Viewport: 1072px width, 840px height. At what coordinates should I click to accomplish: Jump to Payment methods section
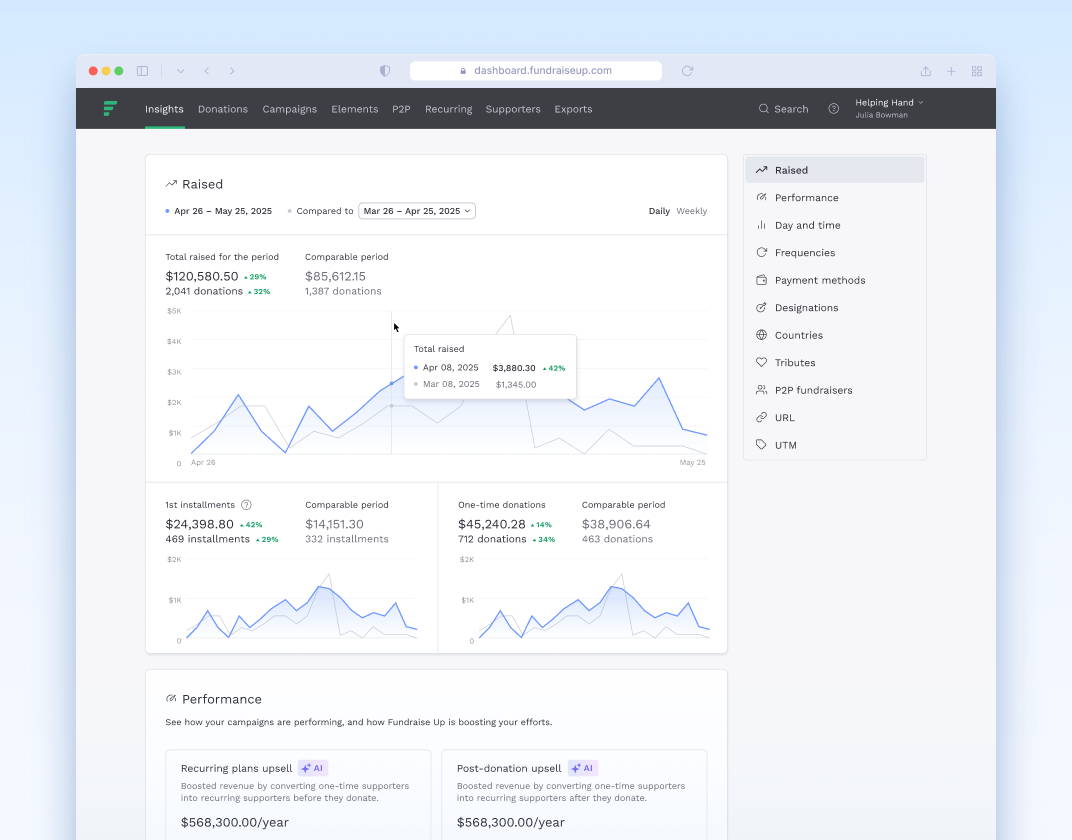(x=819, y=280)
